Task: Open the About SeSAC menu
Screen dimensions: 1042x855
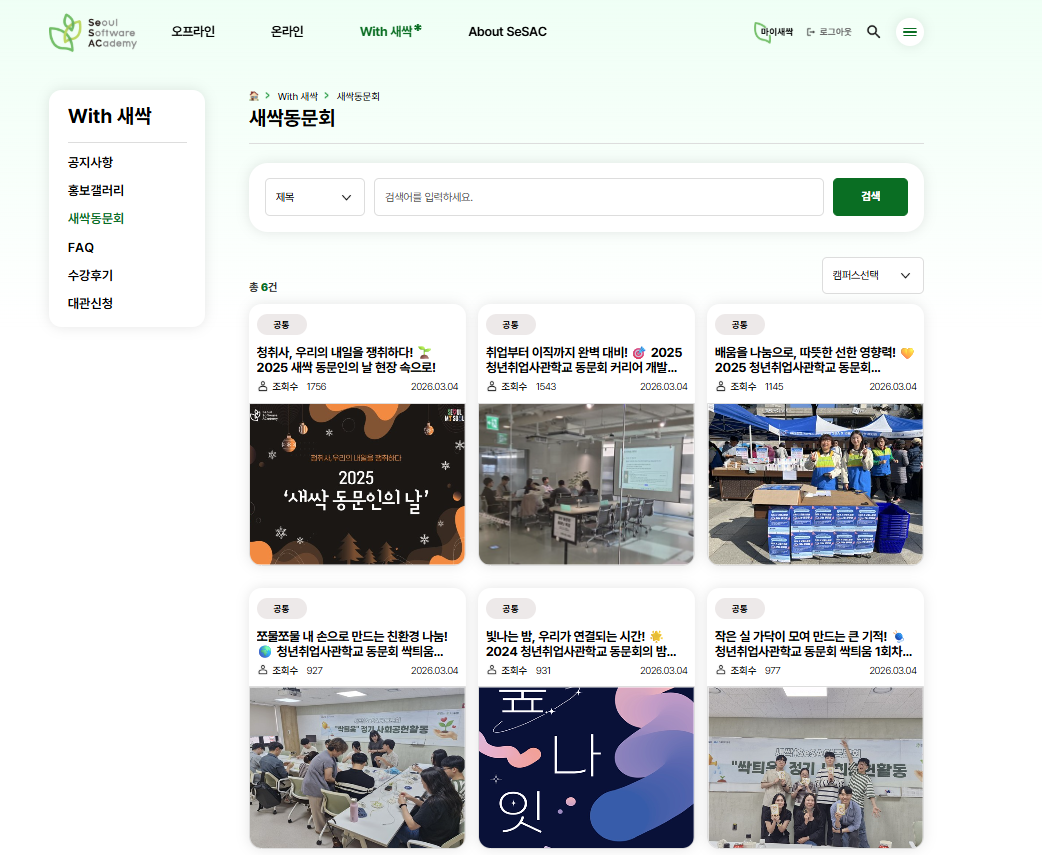Action: click(x=507, y=31)
